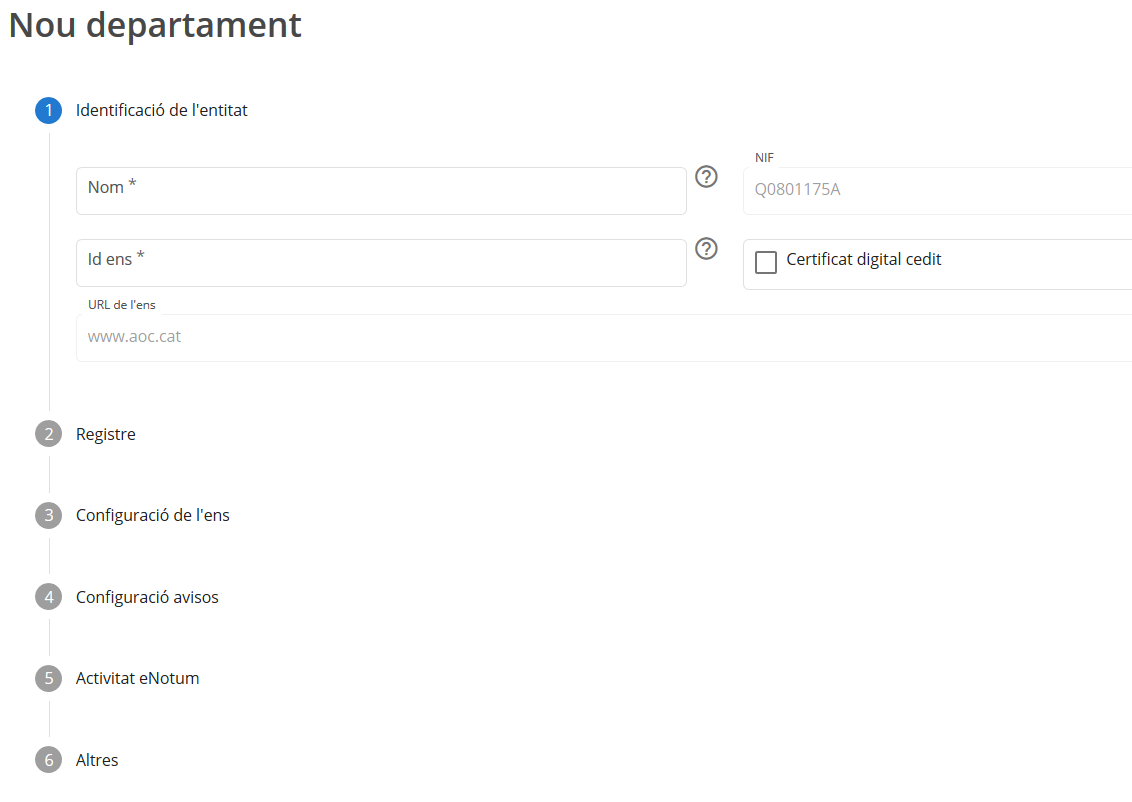Image resolution: width=1132 pixels, height=802 pixels.
Task: Enable Certificat digital cedit checkbox
Action: (766, 262)
